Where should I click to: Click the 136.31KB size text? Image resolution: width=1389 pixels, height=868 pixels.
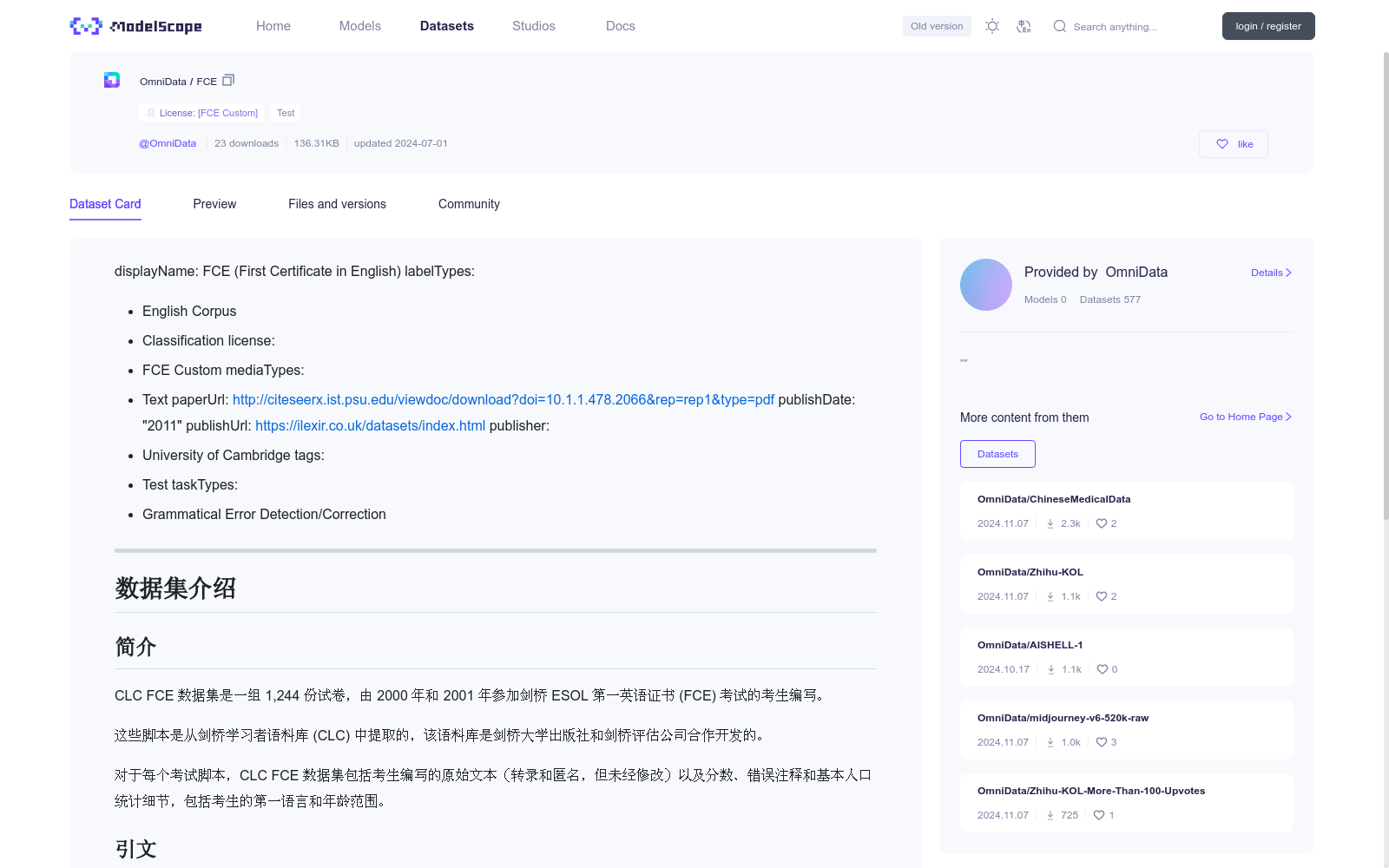click(x=316, y=143)
